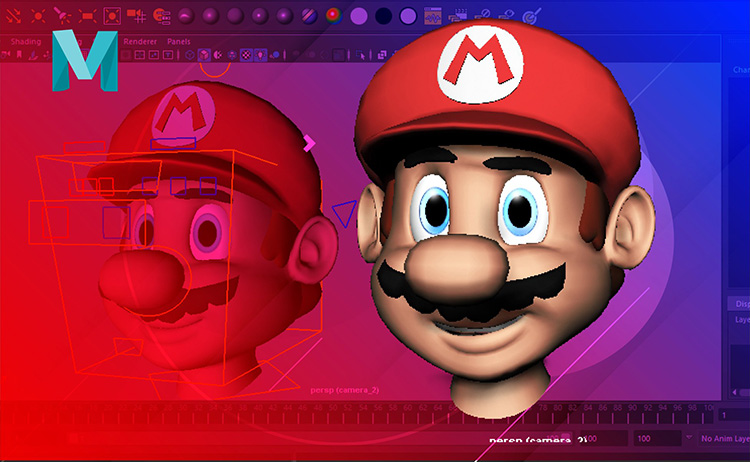Viewport: 750px width, 462px height.
Task: Pick the flat purple circle beside ramp shader
Action: tap(359, 16)
